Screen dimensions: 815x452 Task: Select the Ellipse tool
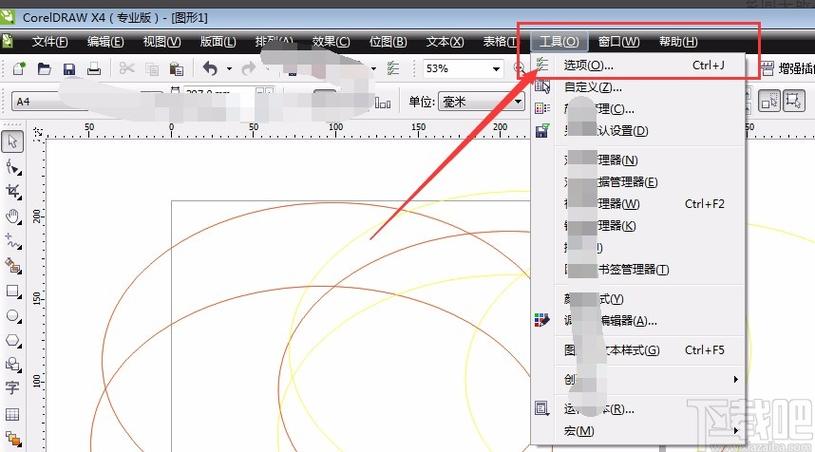coord(13,316)
